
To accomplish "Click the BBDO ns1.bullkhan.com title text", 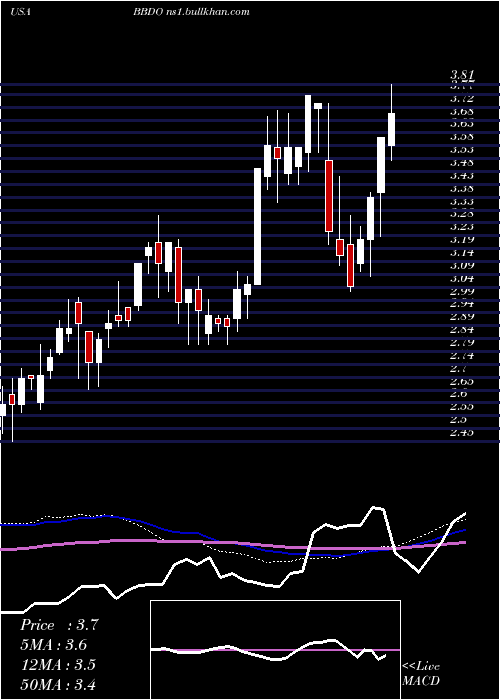I will [191, 12].
